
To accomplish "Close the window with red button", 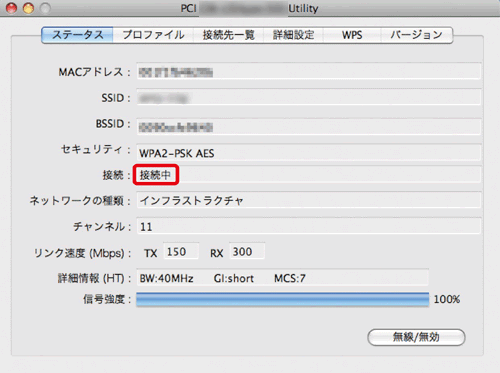I will pyautogui.click(x=12, y=8).
